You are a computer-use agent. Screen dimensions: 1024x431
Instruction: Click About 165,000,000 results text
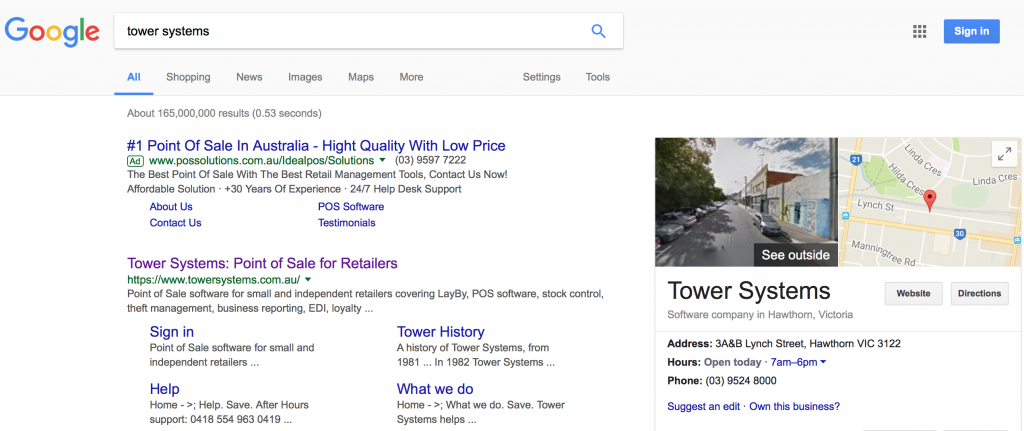click(224, 113)
